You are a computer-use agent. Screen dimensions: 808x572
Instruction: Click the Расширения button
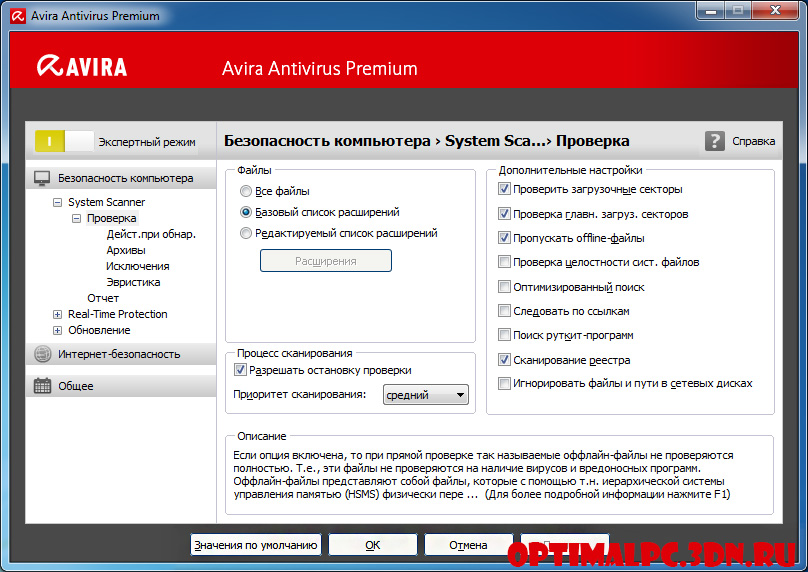tap(326, 261)
